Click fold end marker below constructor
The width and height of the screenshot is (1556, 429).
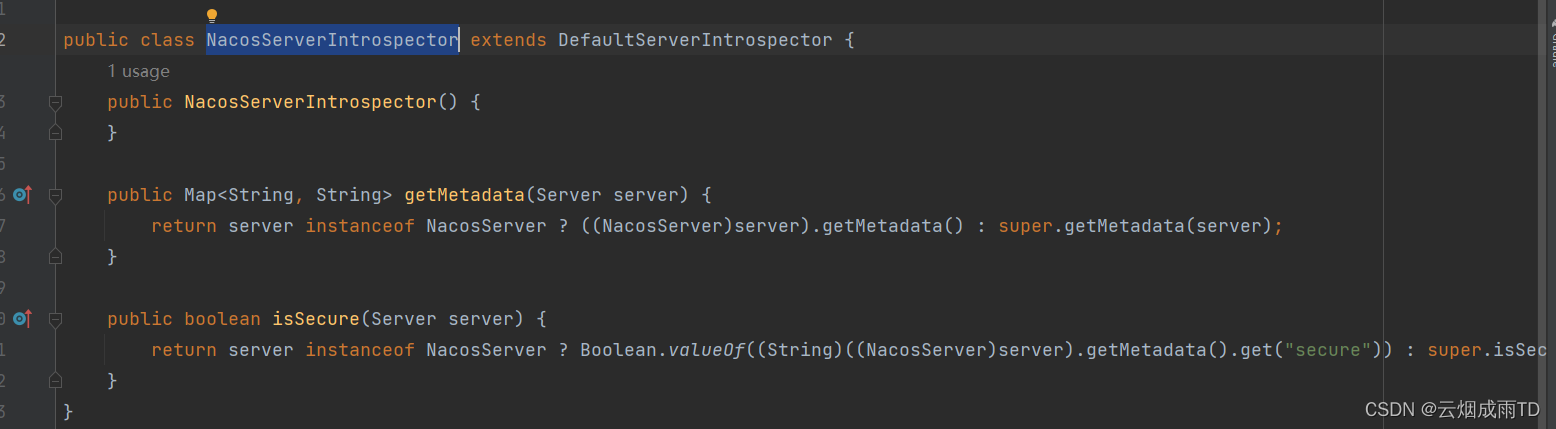[x=55, y=132]
